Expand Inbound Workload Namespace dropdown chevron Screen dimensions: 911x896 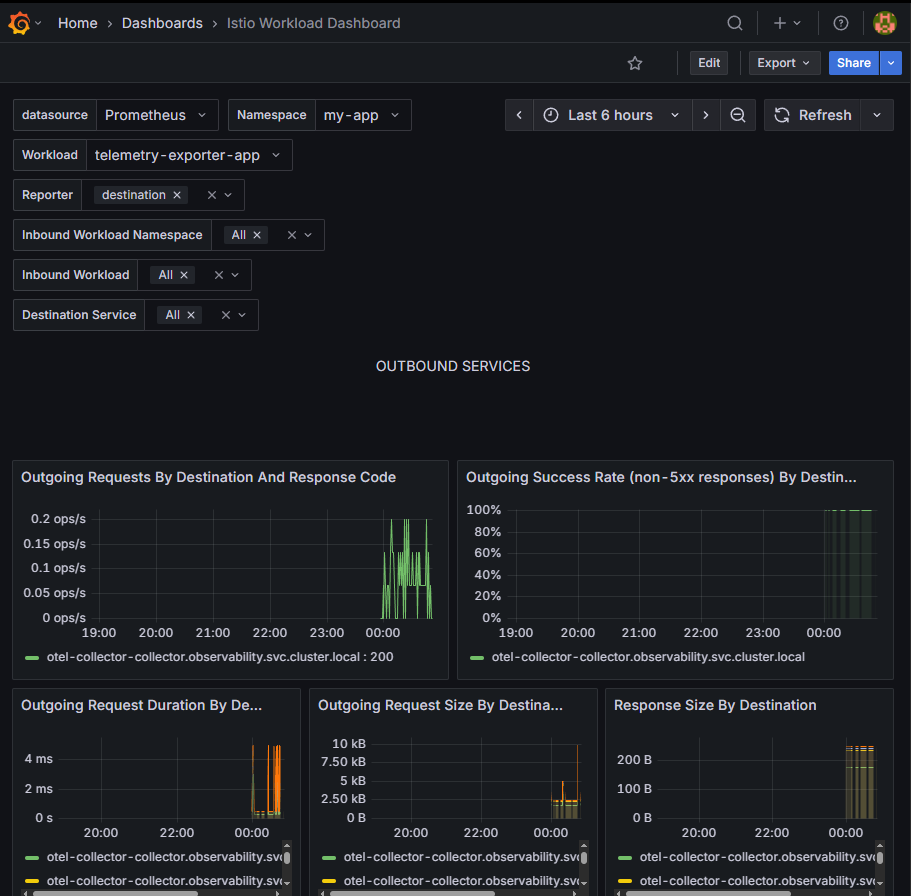308,235
